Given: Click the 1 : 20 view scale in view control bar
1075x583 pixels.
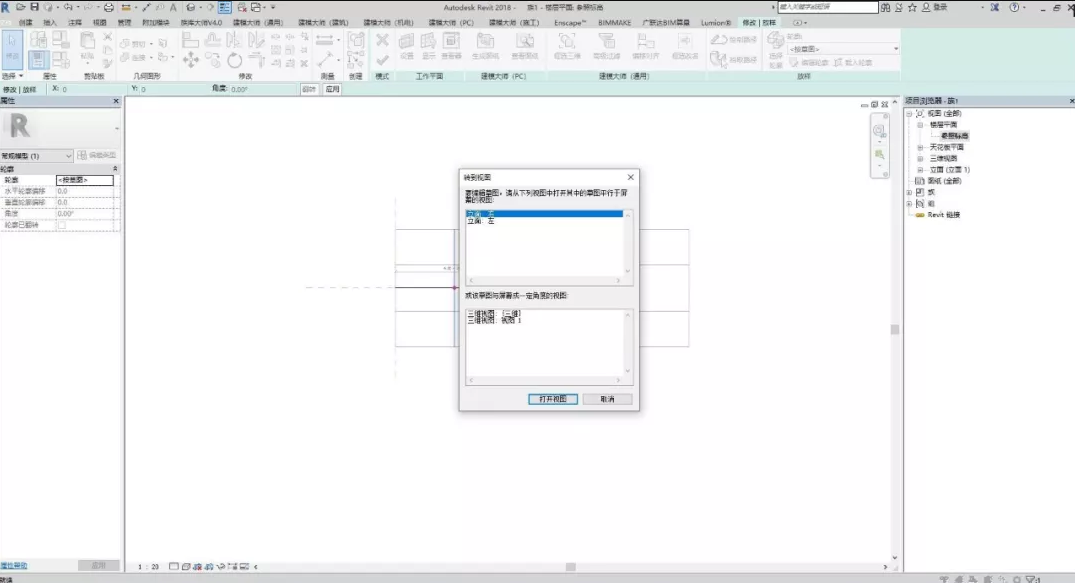Looking at the screenshot, I should pyautogui.click(x=148, y=567).
